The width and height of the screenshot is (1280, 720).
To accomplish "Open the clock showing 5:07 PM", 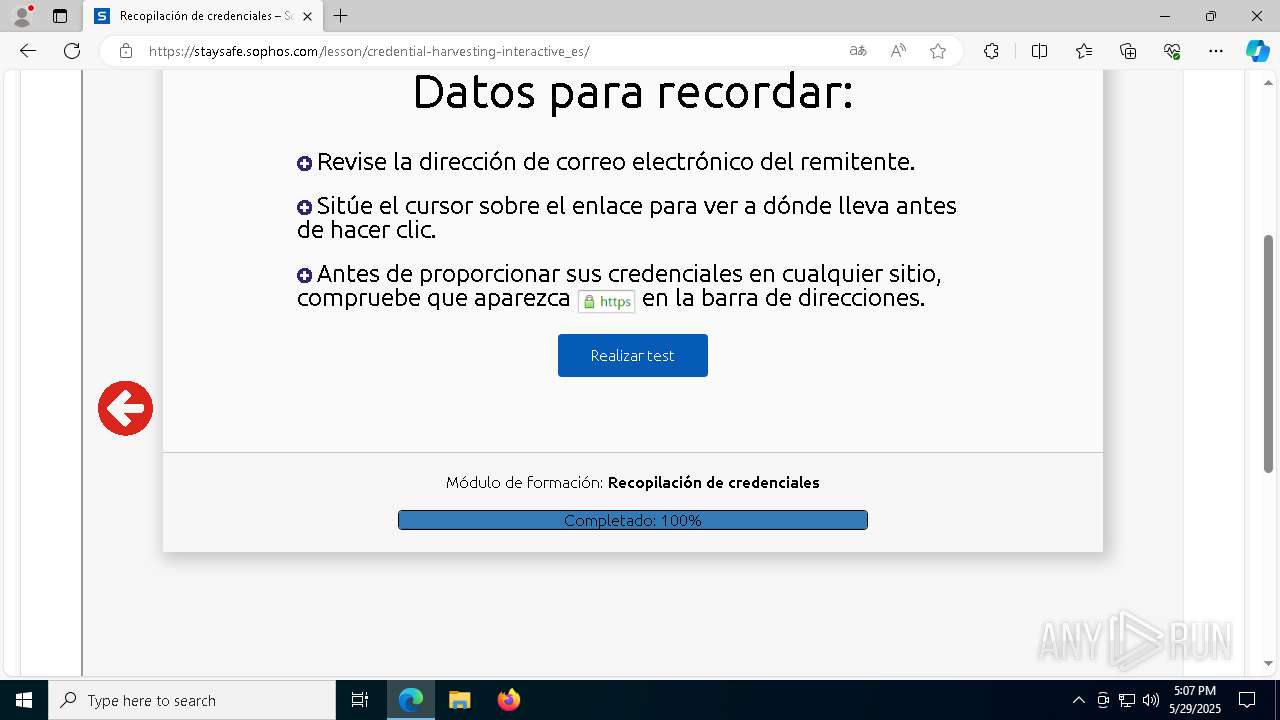I will click(1195, 700).
